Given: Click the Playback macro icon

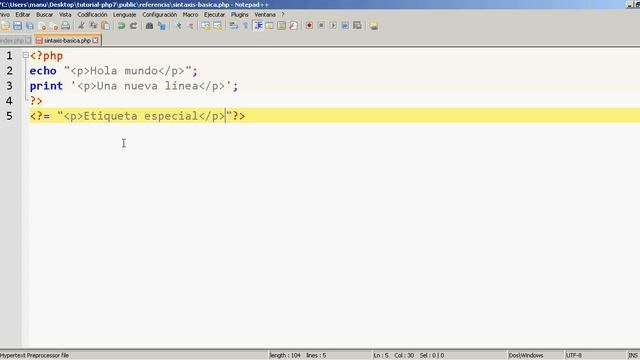Looking at the screenshot, I should point(333,26).
